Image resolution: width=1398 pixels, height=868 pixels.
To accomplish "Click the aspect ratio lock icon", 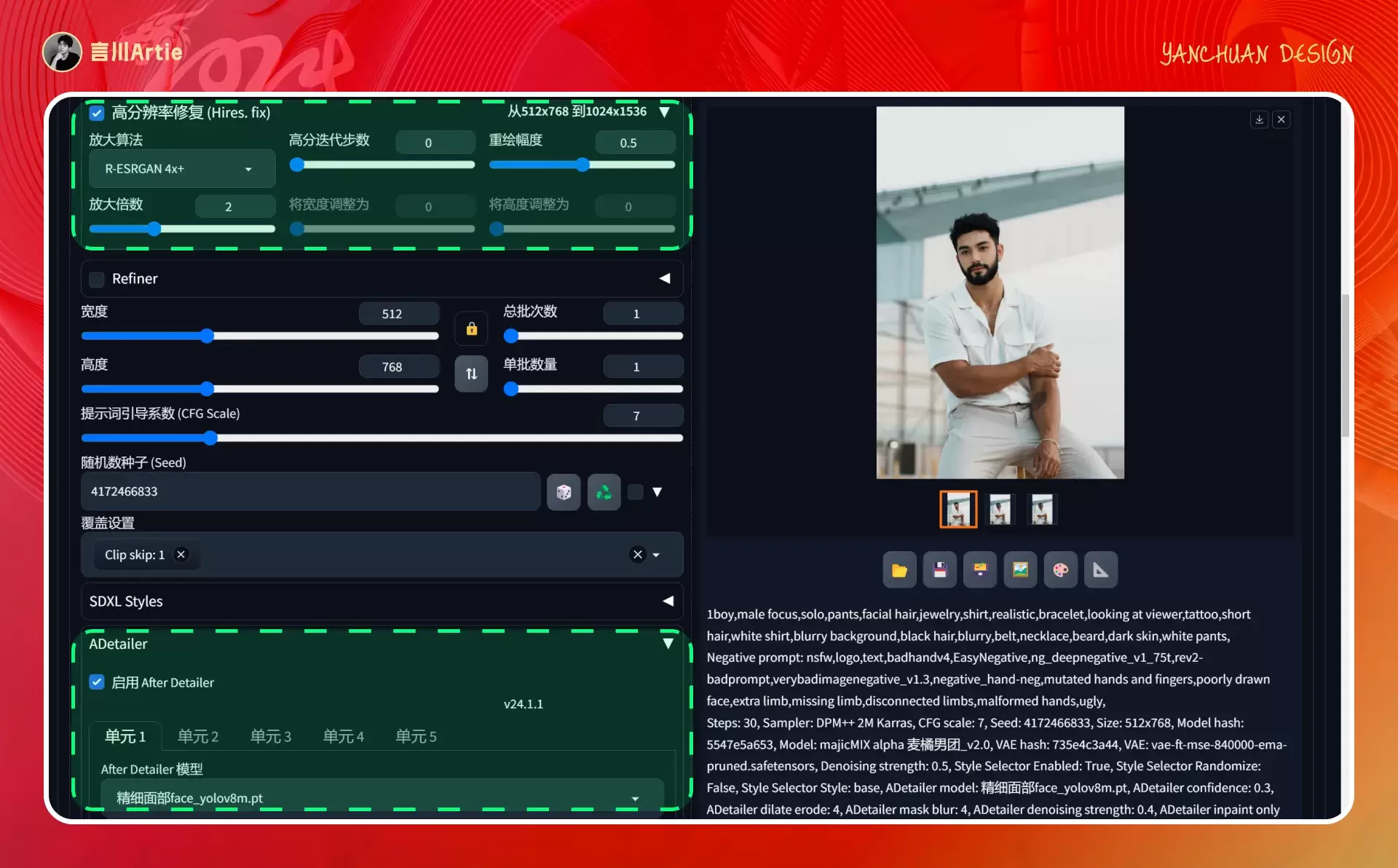I will (471, 329).
